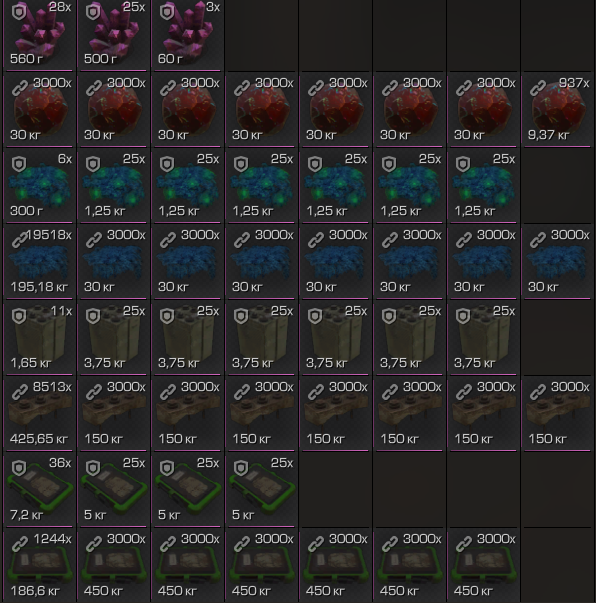The image size is (596, 603).
Task: Pick the 6x green moss item
Action: point(39,187)
